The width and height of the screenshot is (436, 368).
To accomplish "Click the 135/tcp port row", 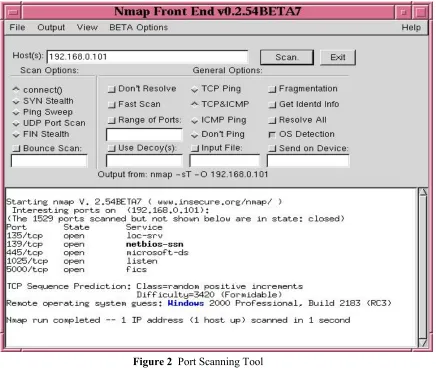I will click(x=85, y=236).
